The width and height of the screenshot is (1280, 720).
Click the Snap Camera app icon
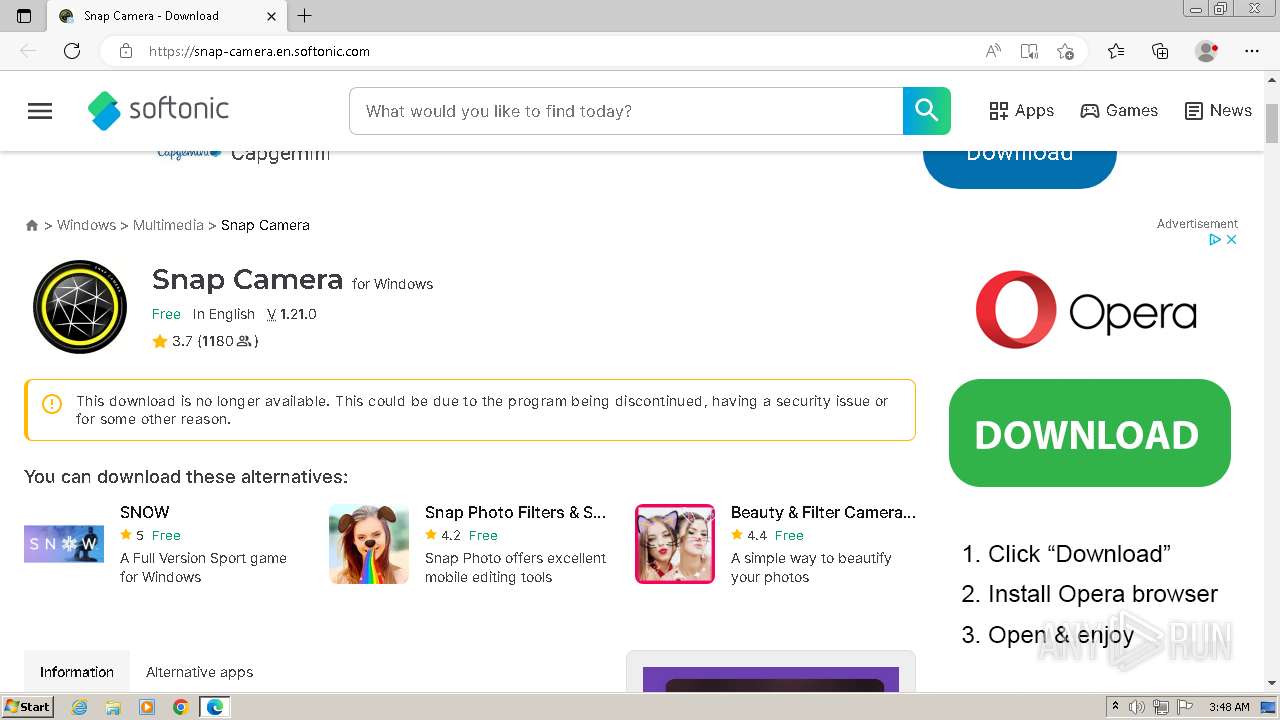pyautogui.click(x=80, y=306)
